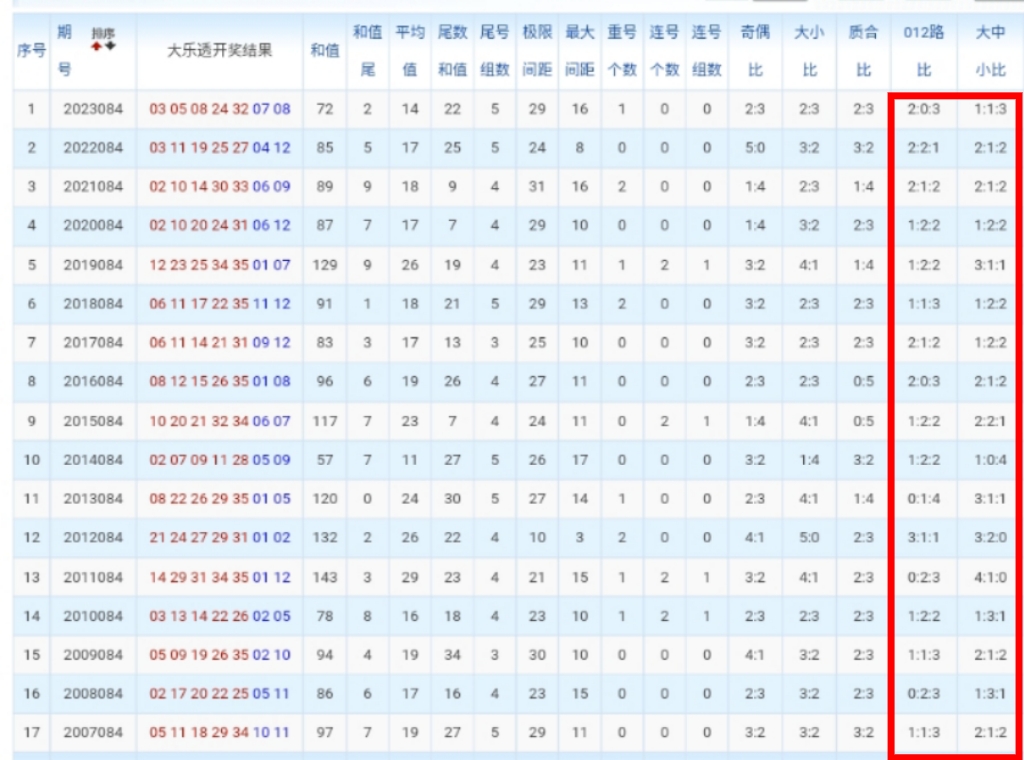This screenshot has height=760, width=1024.
Task: Click issue number 2018084
Action: (x=93, y=304)
